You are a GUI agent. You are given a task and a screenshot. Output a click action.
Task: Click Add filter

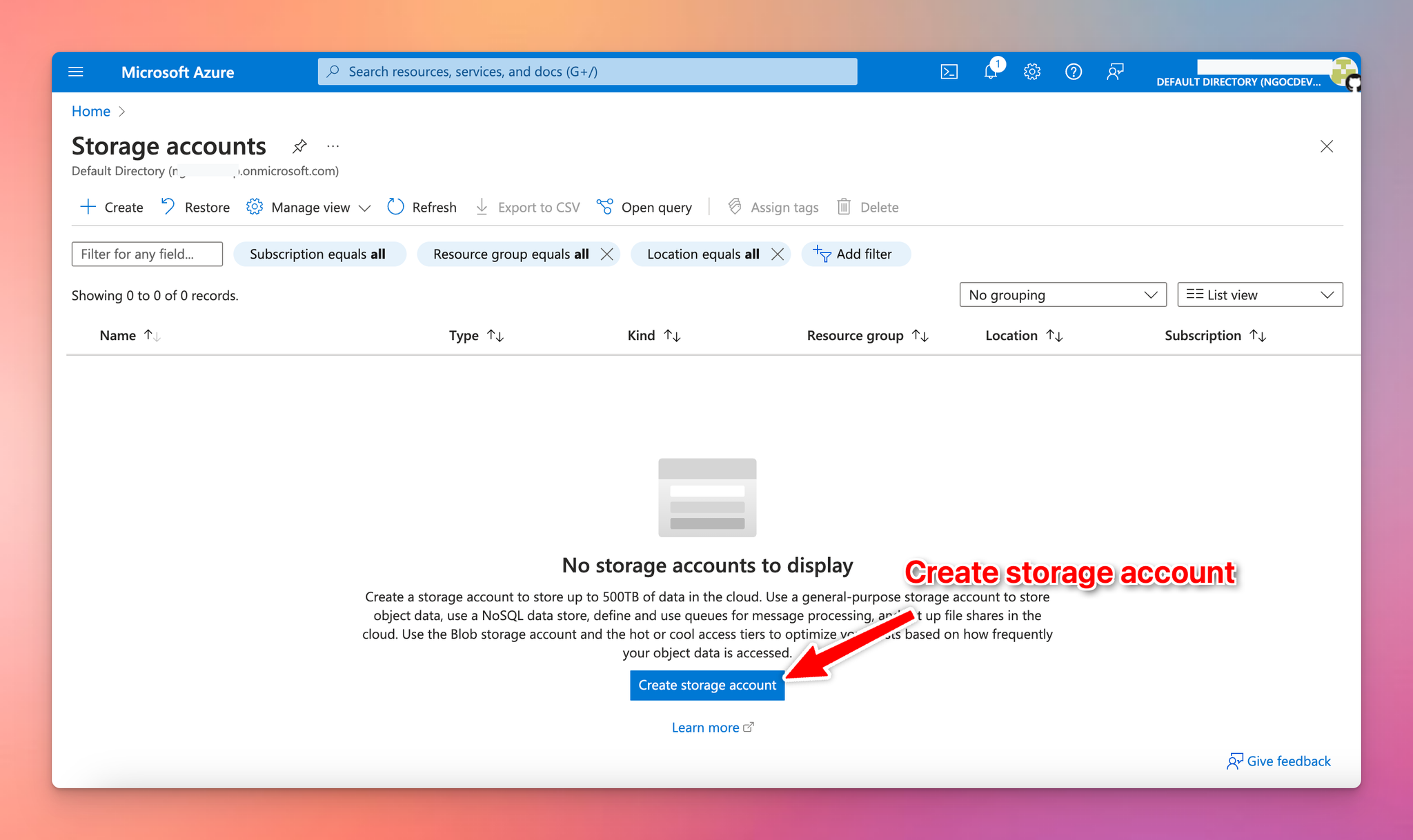pyautogui.click(x=856, y=254)
